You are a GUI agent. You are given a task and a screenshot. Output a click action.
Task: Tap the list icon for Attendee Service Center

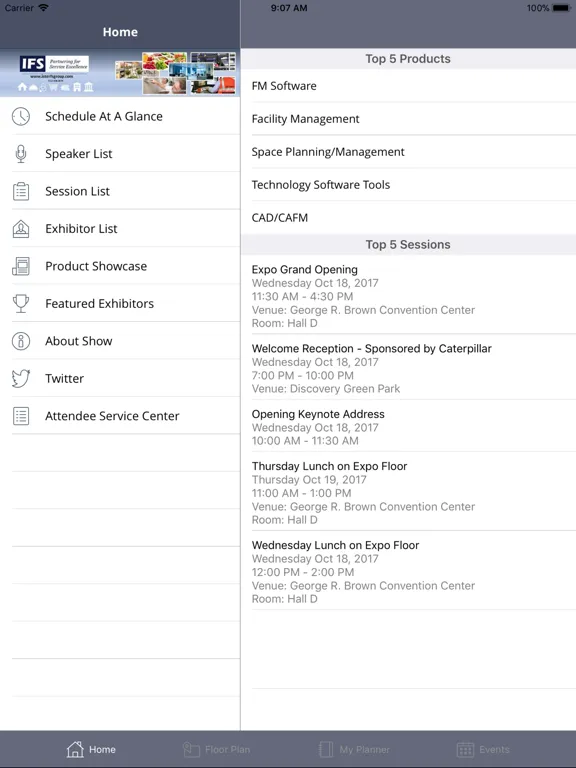(21, 416)
